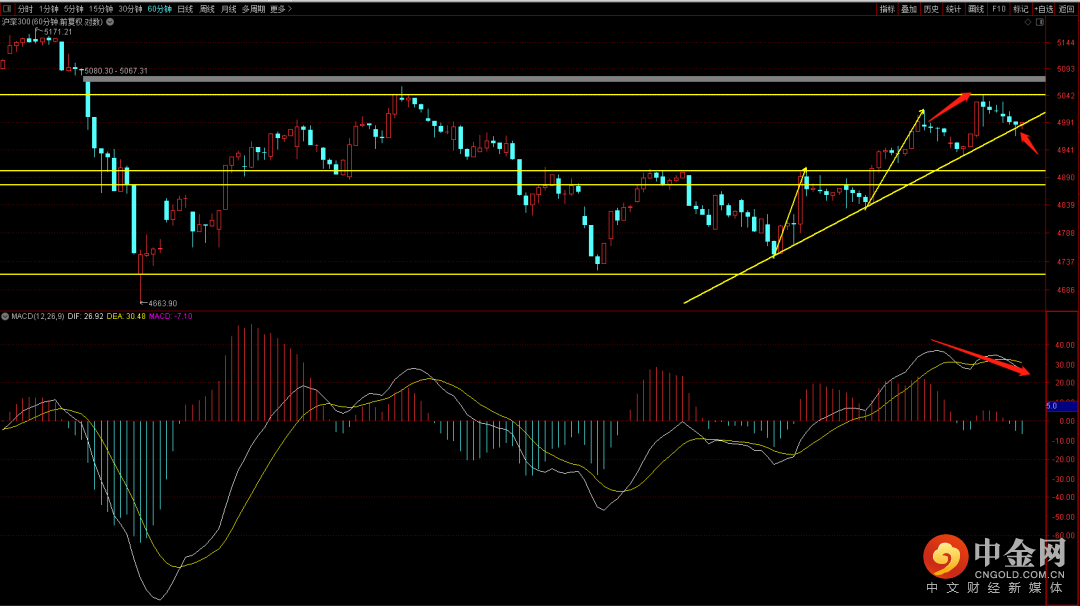The width and height of the screenshot is (1080, 606).
Task: Open the 周线 weekly chart
Action: [207, 9]
